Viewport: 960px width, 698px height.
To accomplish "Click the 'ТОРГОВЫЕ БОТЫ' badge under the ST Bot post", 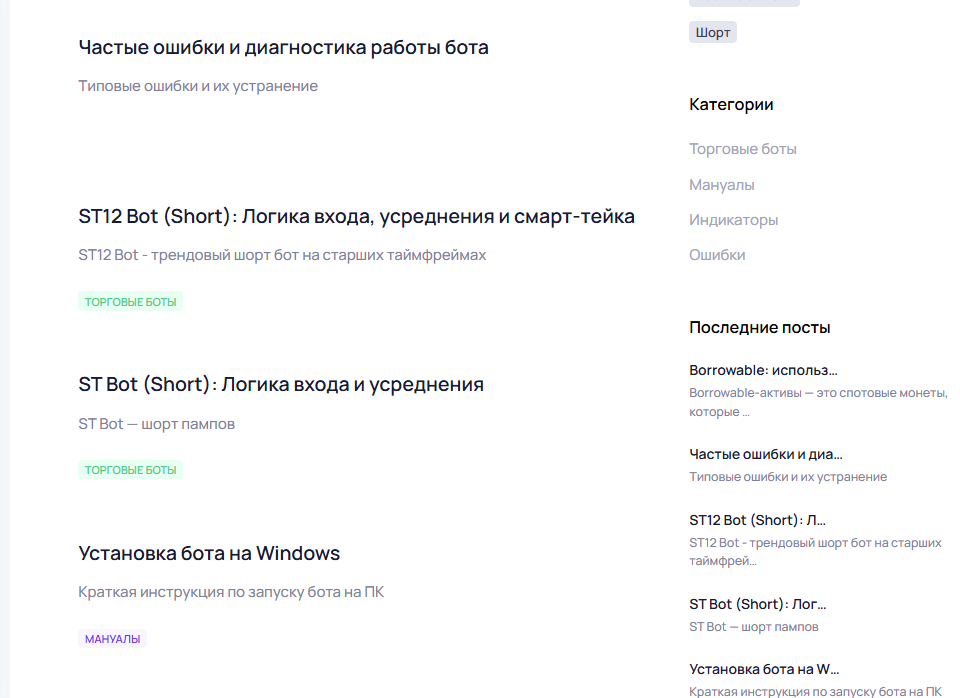I will (x=130, y=470).
